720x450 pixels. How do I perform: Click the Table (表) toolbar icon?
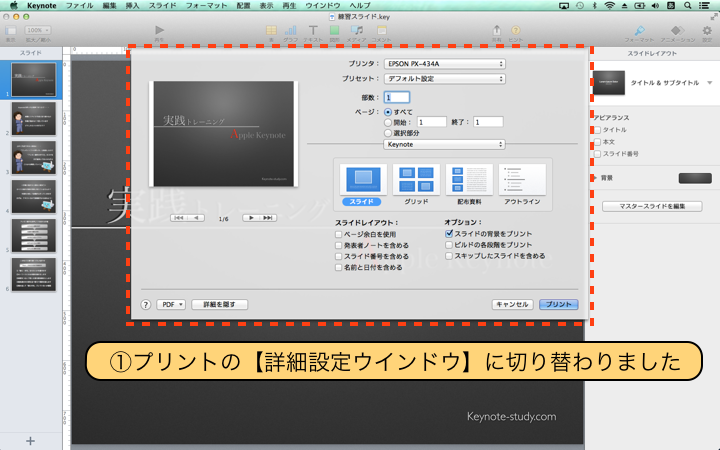click(x=271, y=30)
